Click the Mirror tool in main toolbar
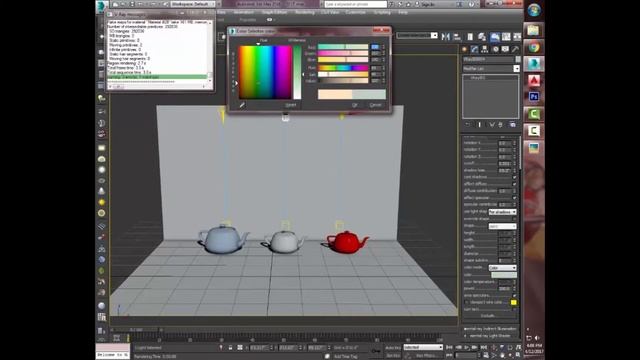Screen dimensions: 640x360 click(446, 37)
